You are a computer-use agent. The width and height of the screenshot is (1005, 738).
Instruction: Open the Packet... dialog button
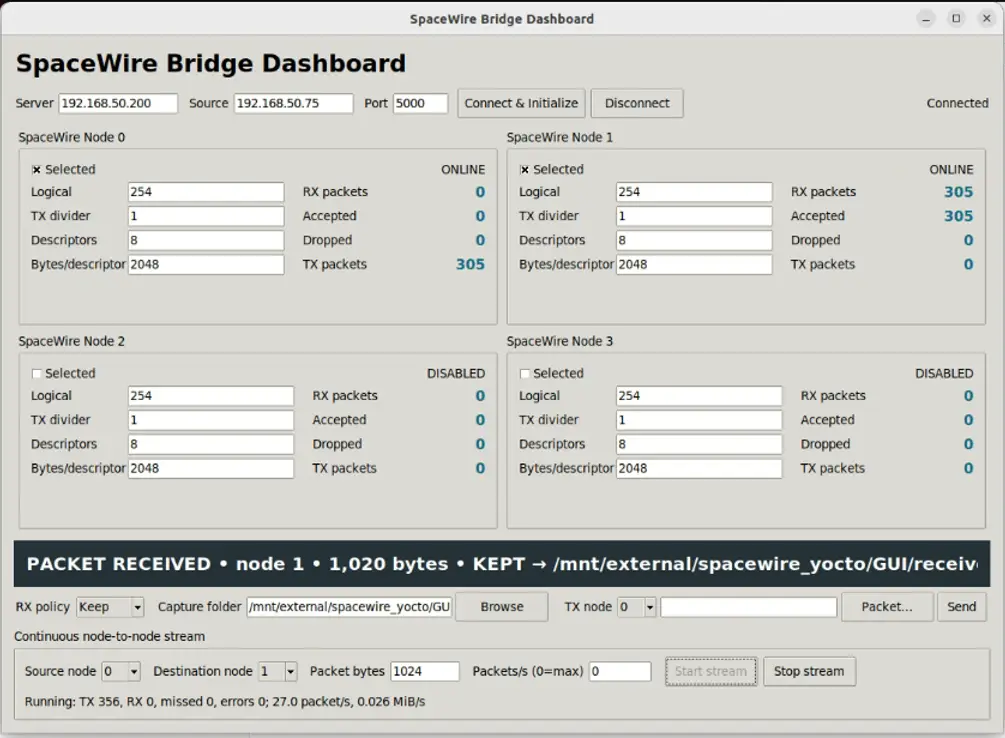click(x=887, y=607)
